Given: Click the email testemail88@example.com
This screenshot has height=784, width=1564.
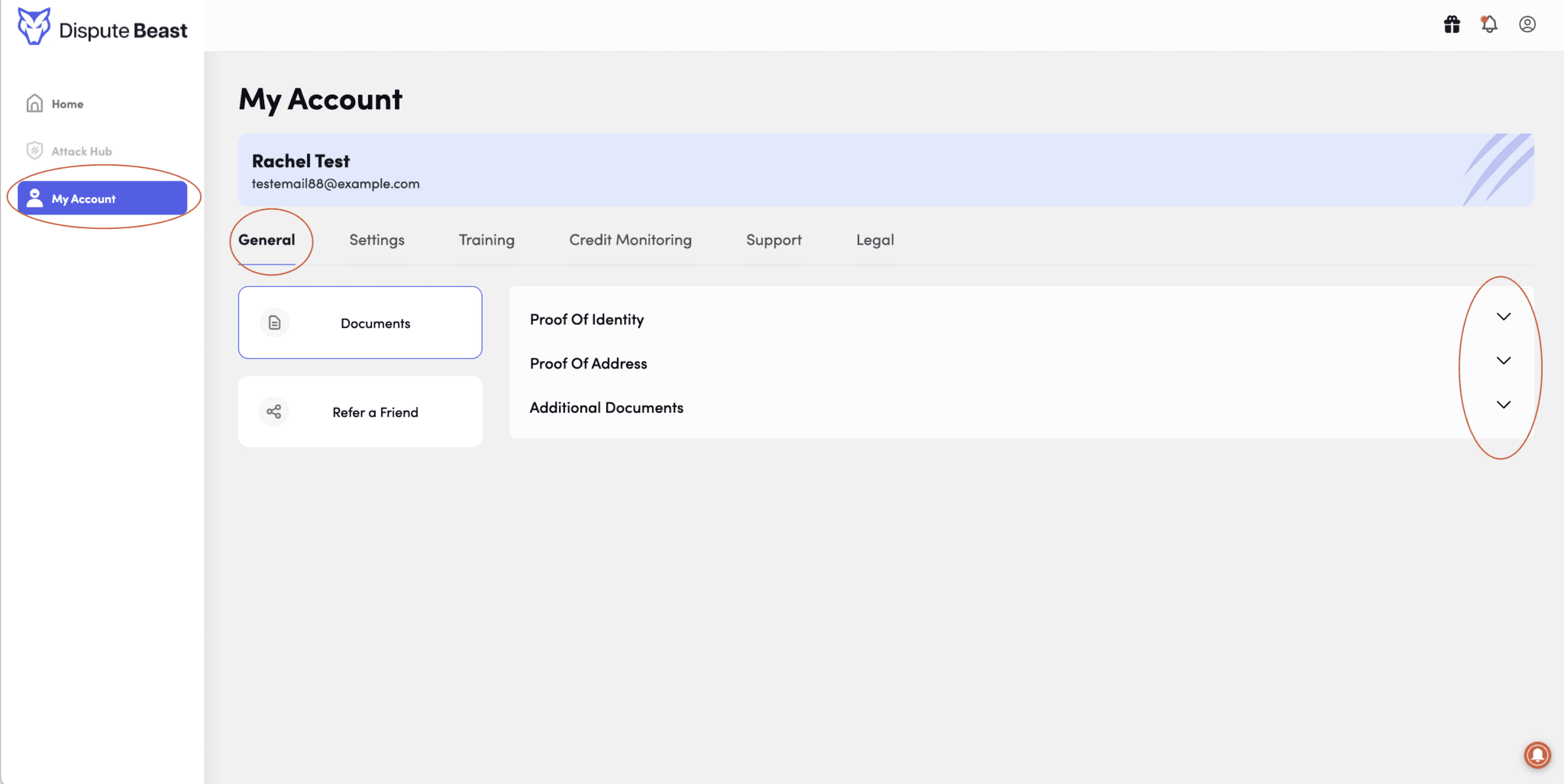Looking at the screenshot, I should (x=336, y=183).
